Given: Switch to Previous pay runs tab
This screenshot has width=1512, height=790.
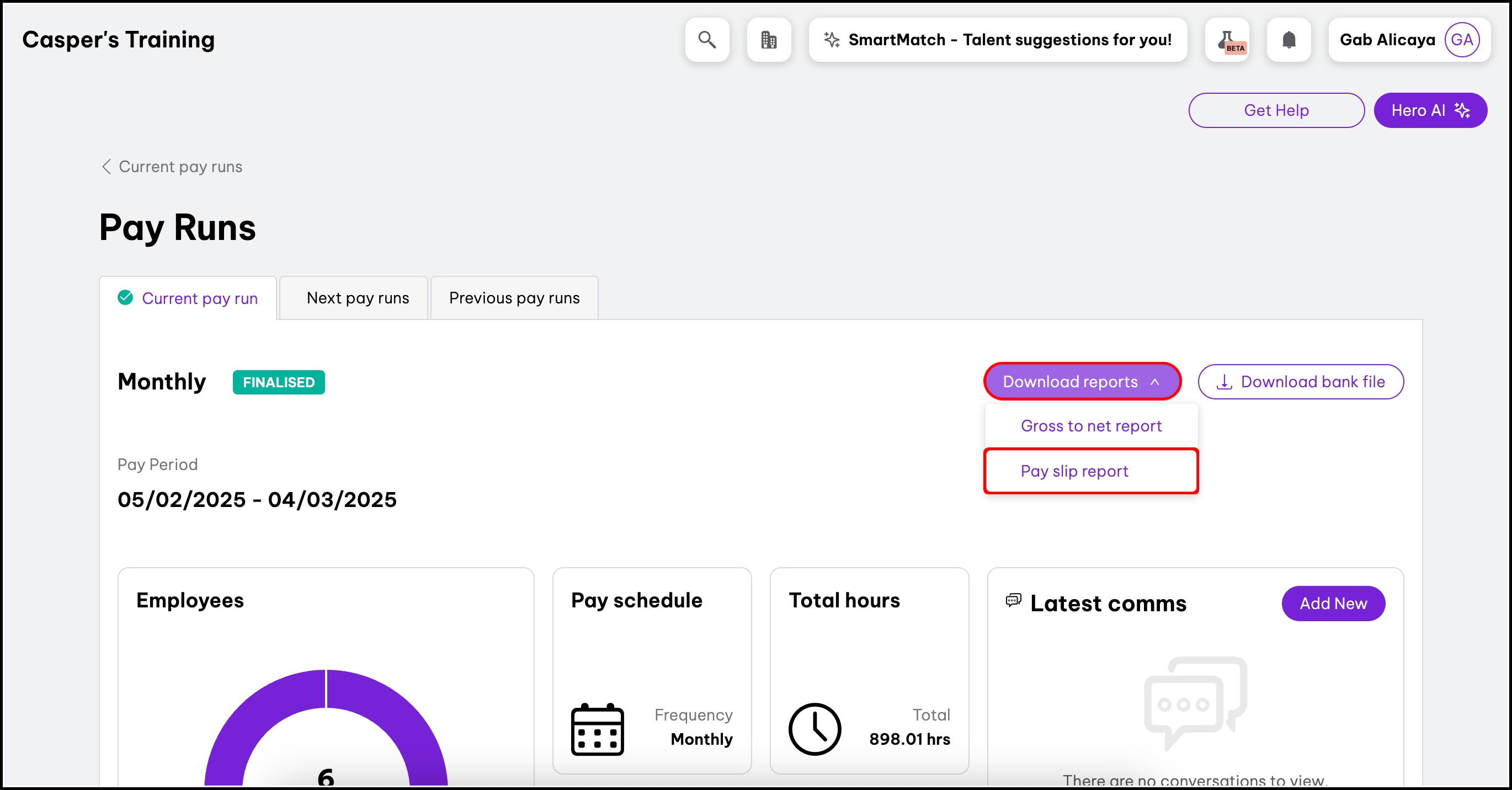Looking at the screenshot, I should click(514, 298).
